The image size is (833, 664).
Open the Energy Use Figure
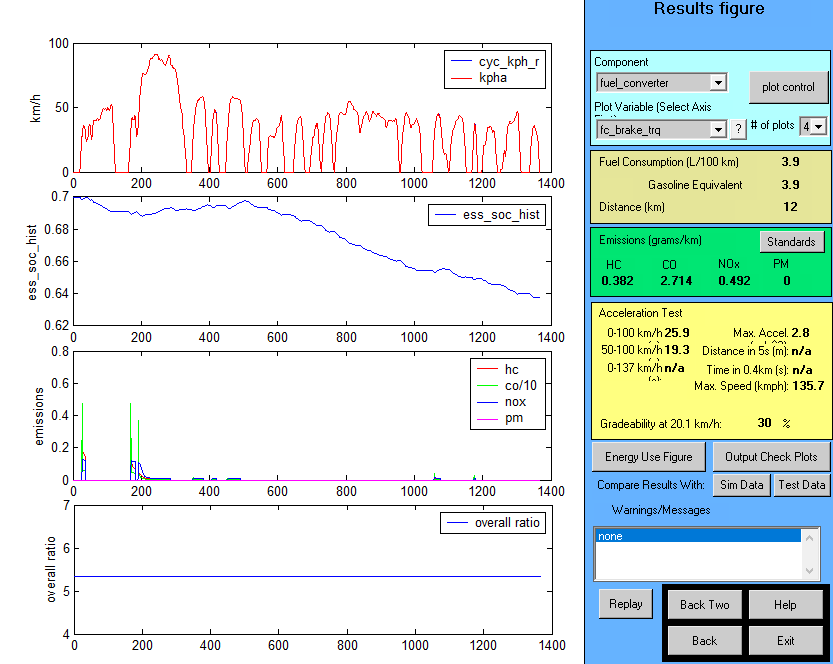coord(648,457)
